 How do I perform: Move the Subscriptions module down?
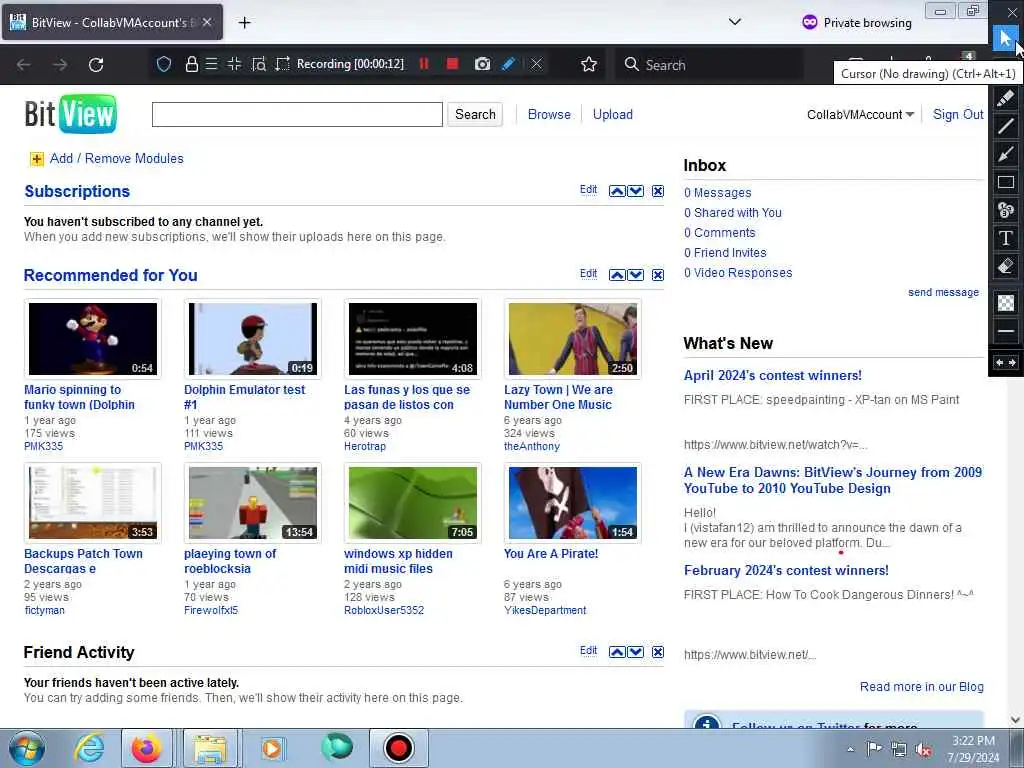(635, 191)
